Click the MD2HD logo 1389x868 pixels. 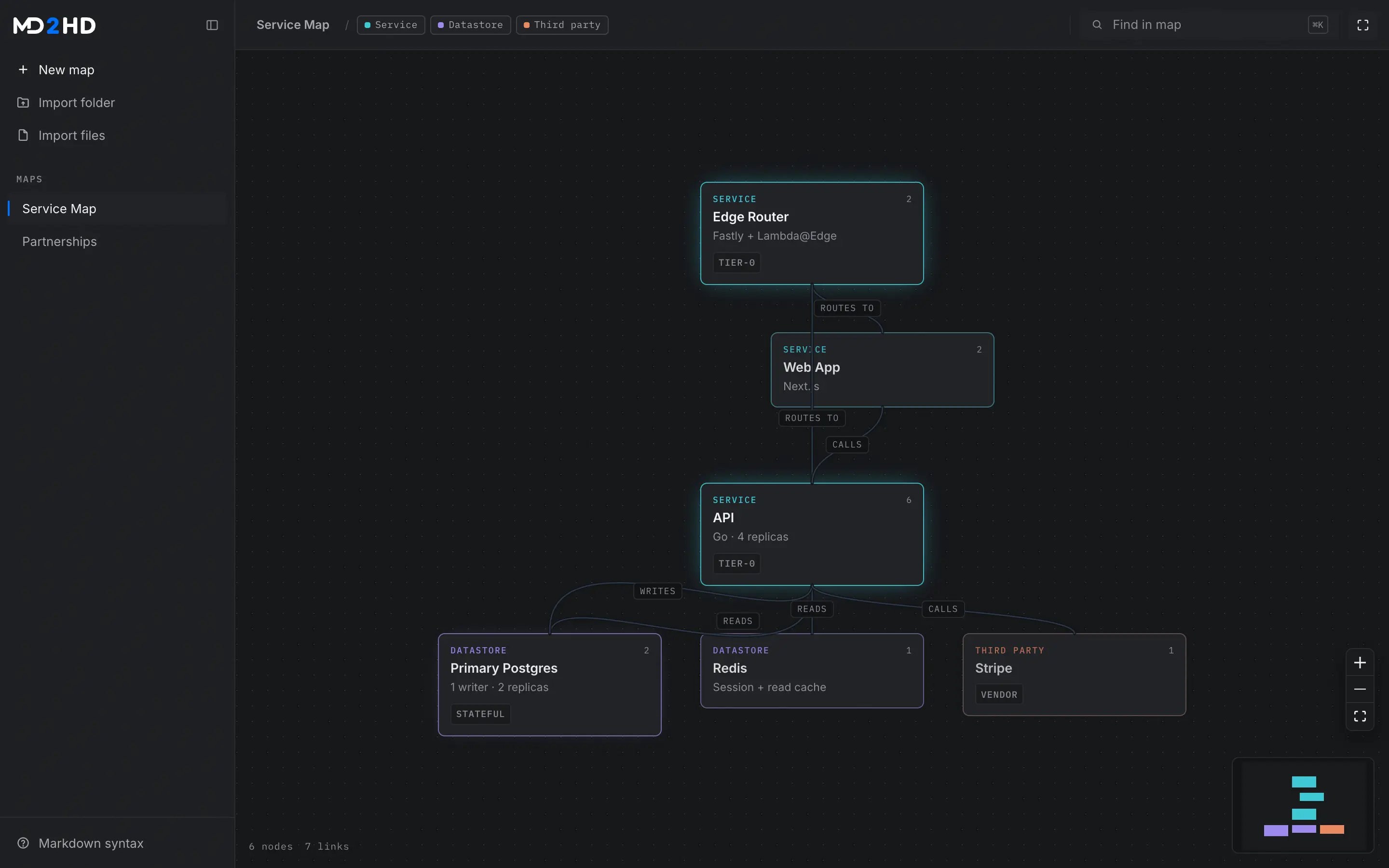[x=54, y=25]
